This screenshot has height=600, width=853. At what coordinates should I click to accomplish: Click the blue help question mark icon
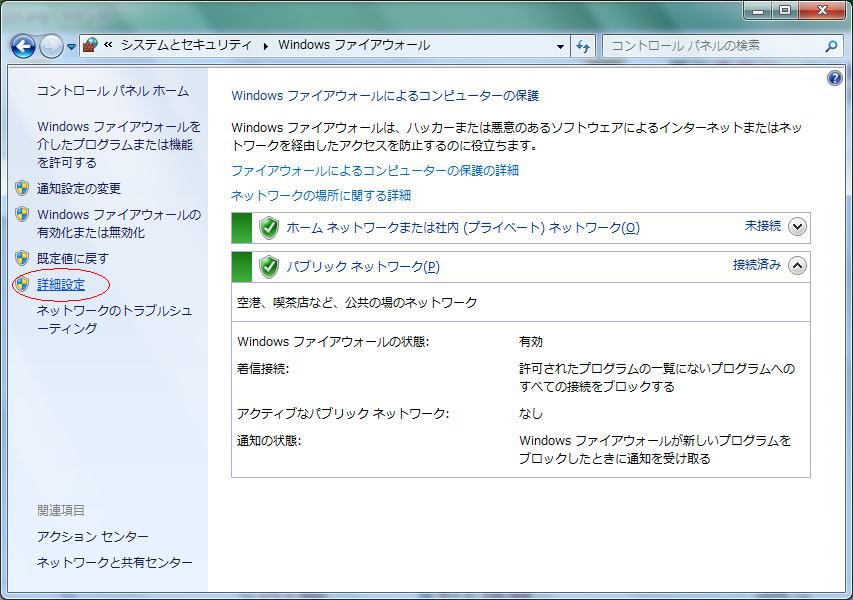click(835, 78)
